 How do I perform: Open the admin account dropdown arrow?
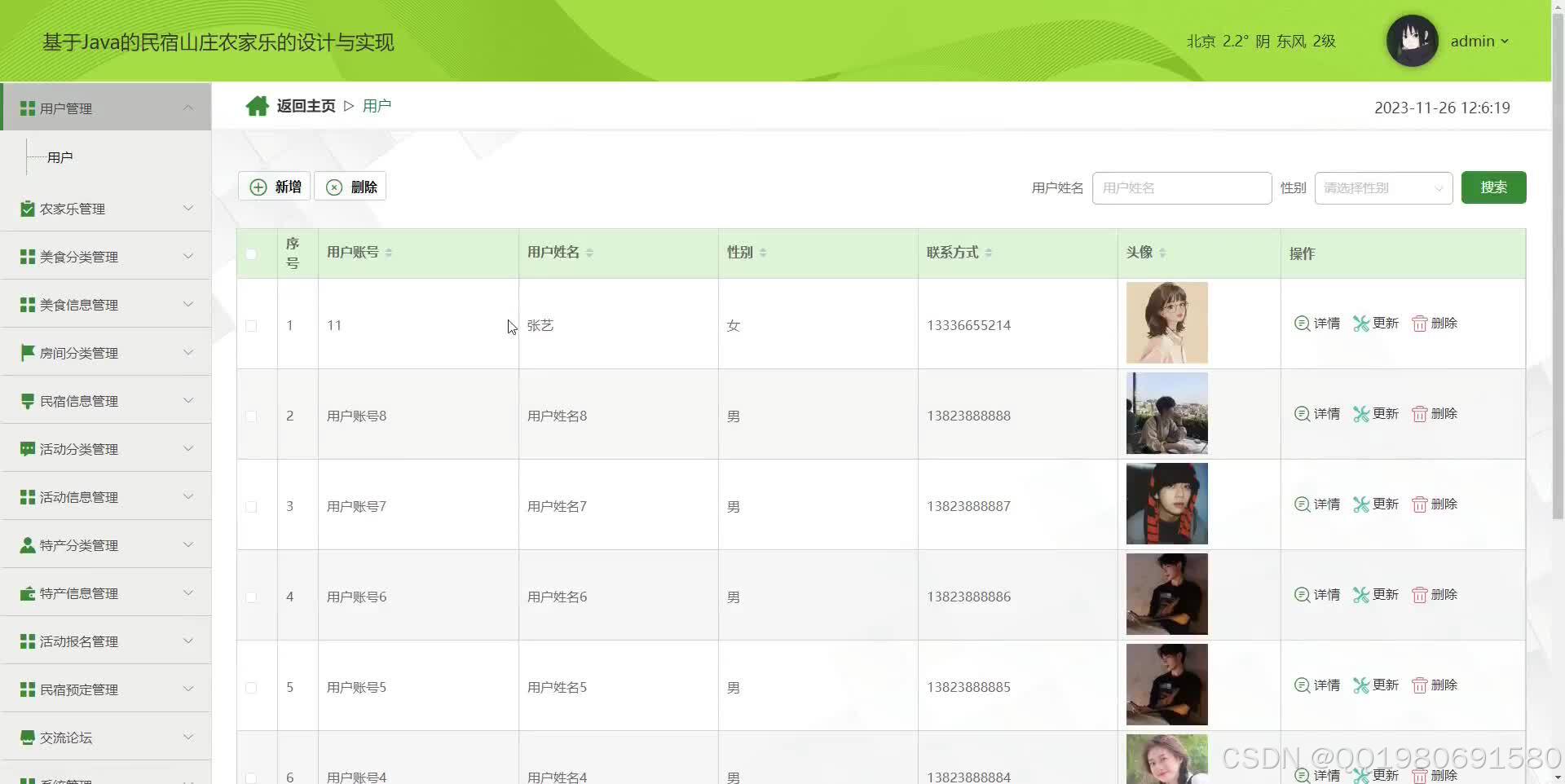(1505, 41)
